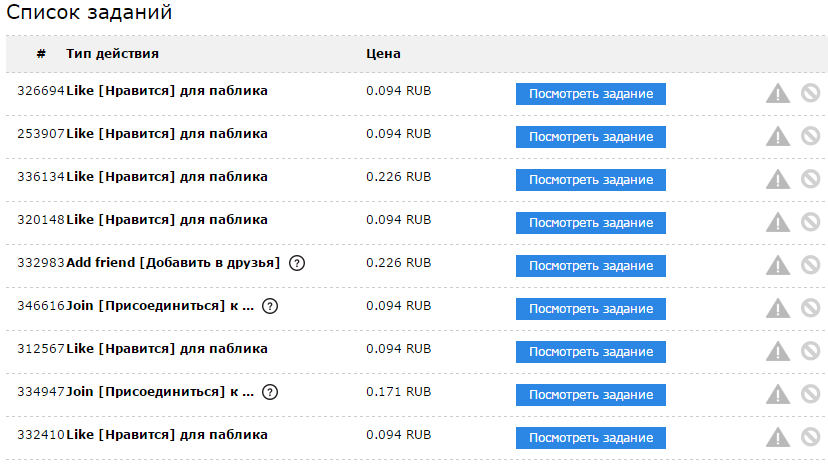The image size is (828, 465).
Task: Report task 336134 using the warning icon
Action: click(777, 179)
